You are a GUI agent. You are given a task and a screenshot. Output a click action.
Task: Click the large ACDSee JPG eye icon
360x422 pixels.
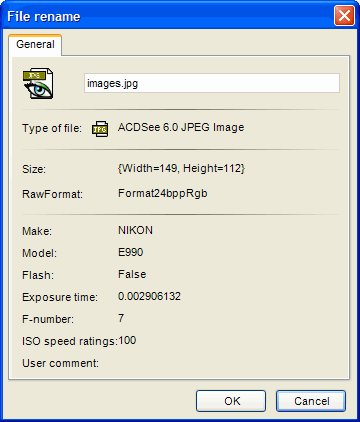pyautogui.click(x=38, y=83)
